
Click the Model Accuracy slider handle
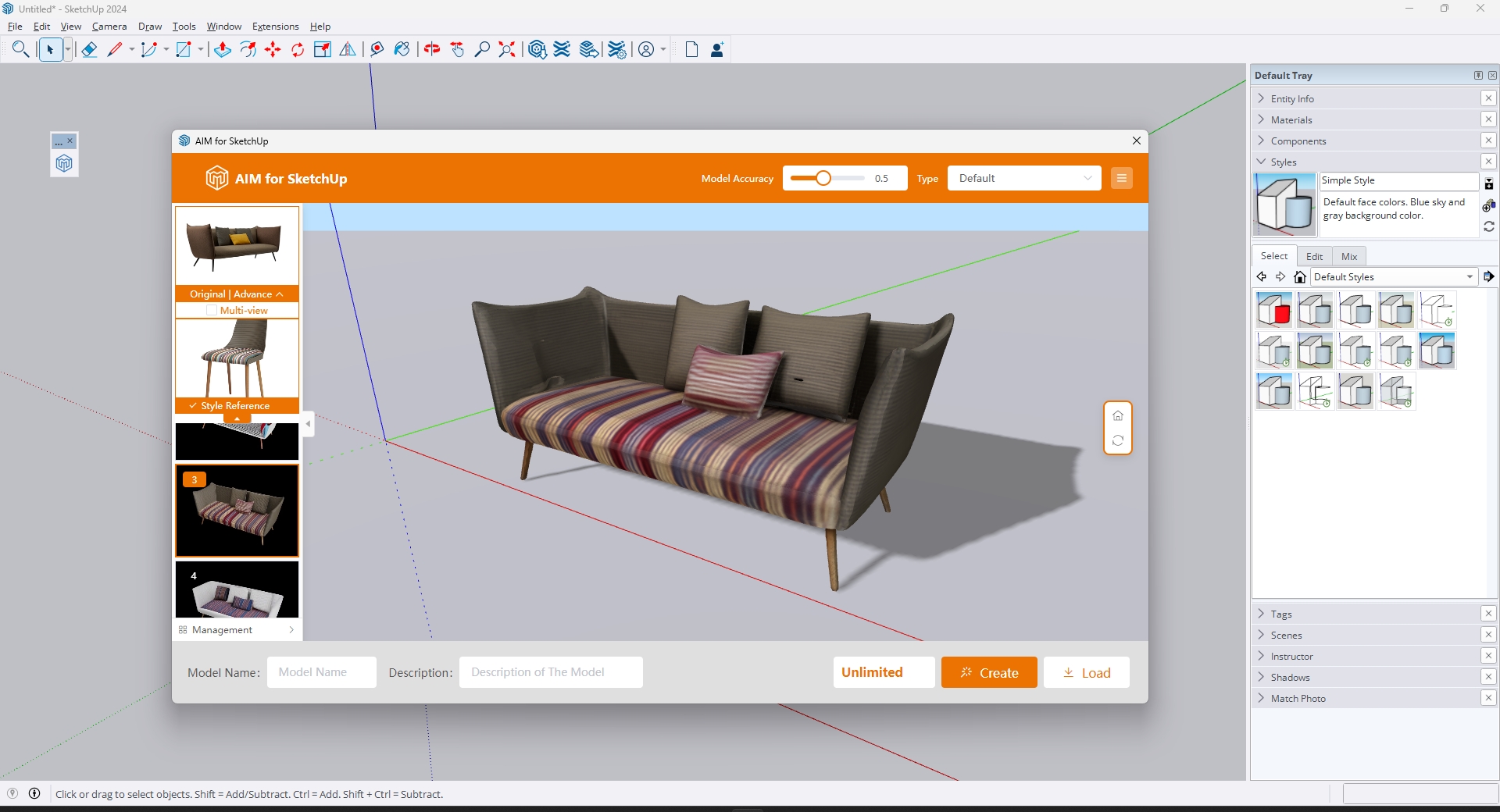pos(823,178)
